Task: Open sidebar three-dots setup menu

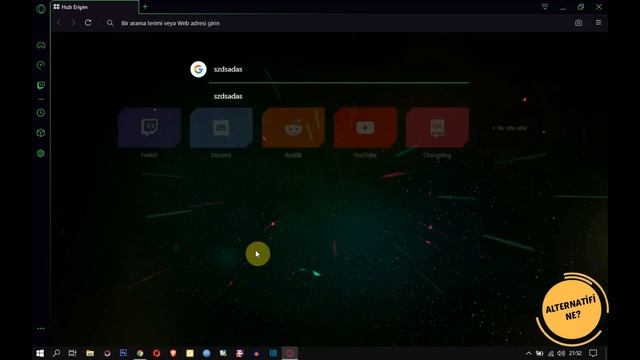Action: 41,329
